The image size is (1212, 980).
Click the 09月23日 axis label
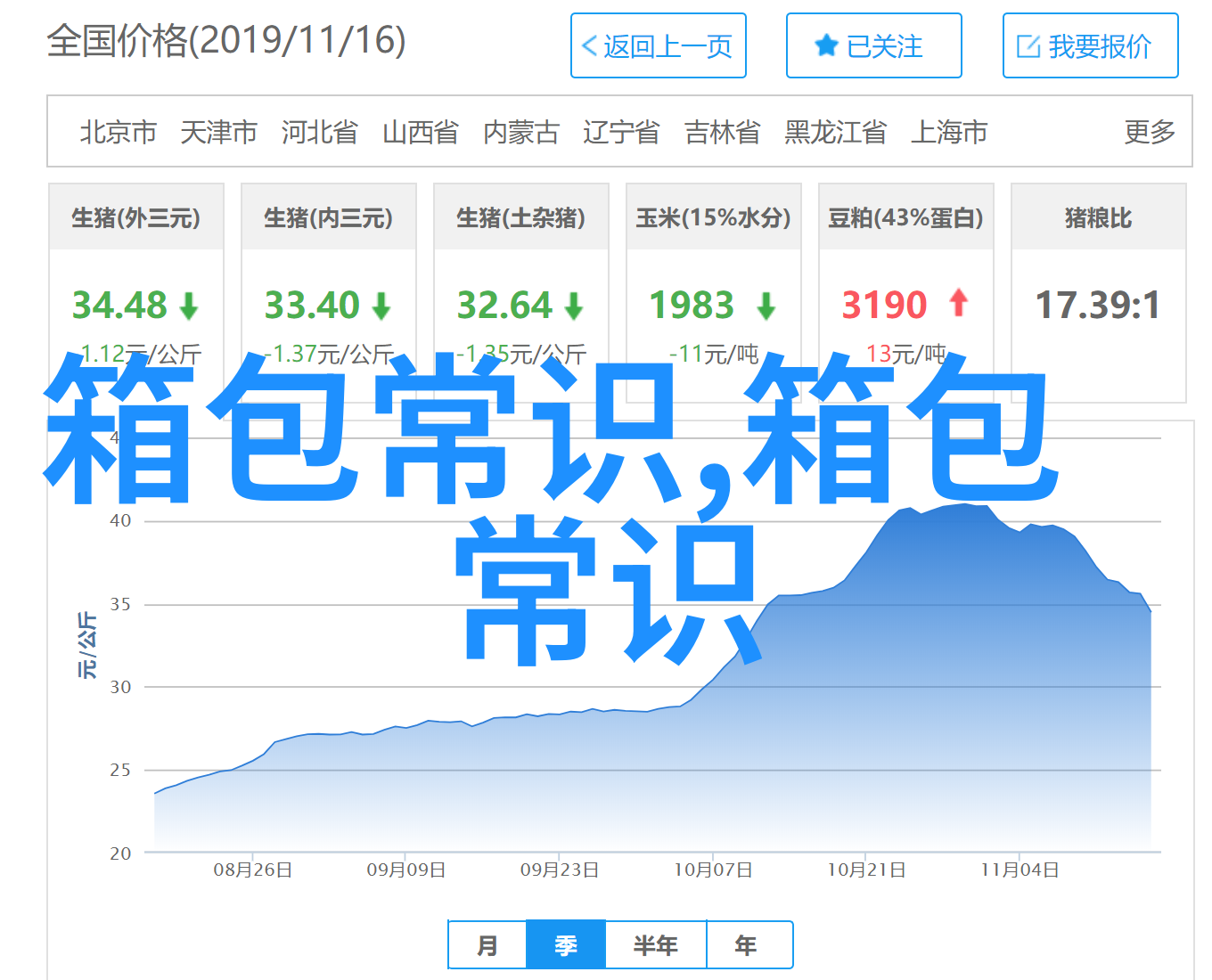click(x=560, y=870)
